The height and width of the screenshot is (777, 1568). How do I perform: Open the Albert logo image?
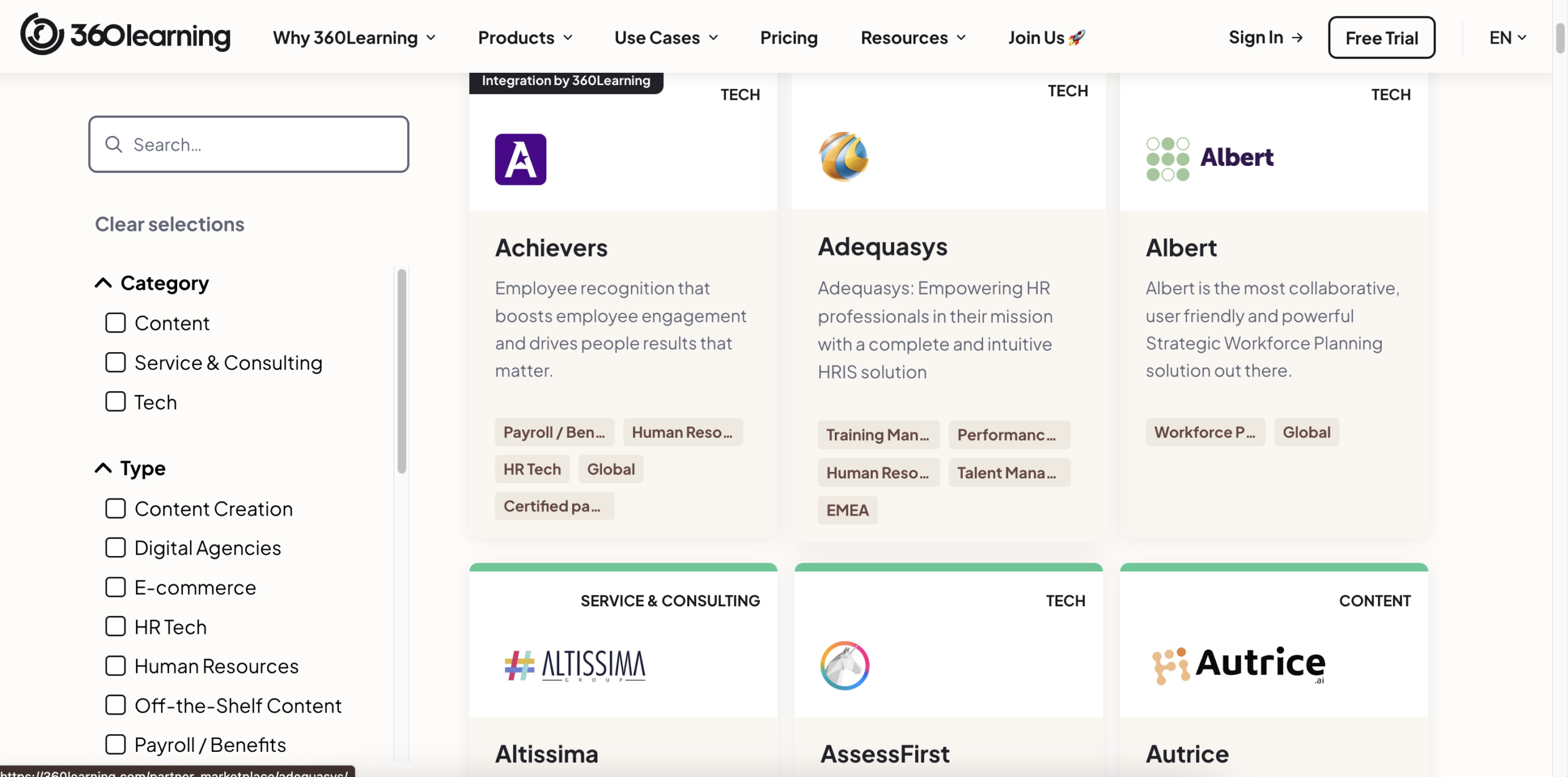click(1210, 158)
